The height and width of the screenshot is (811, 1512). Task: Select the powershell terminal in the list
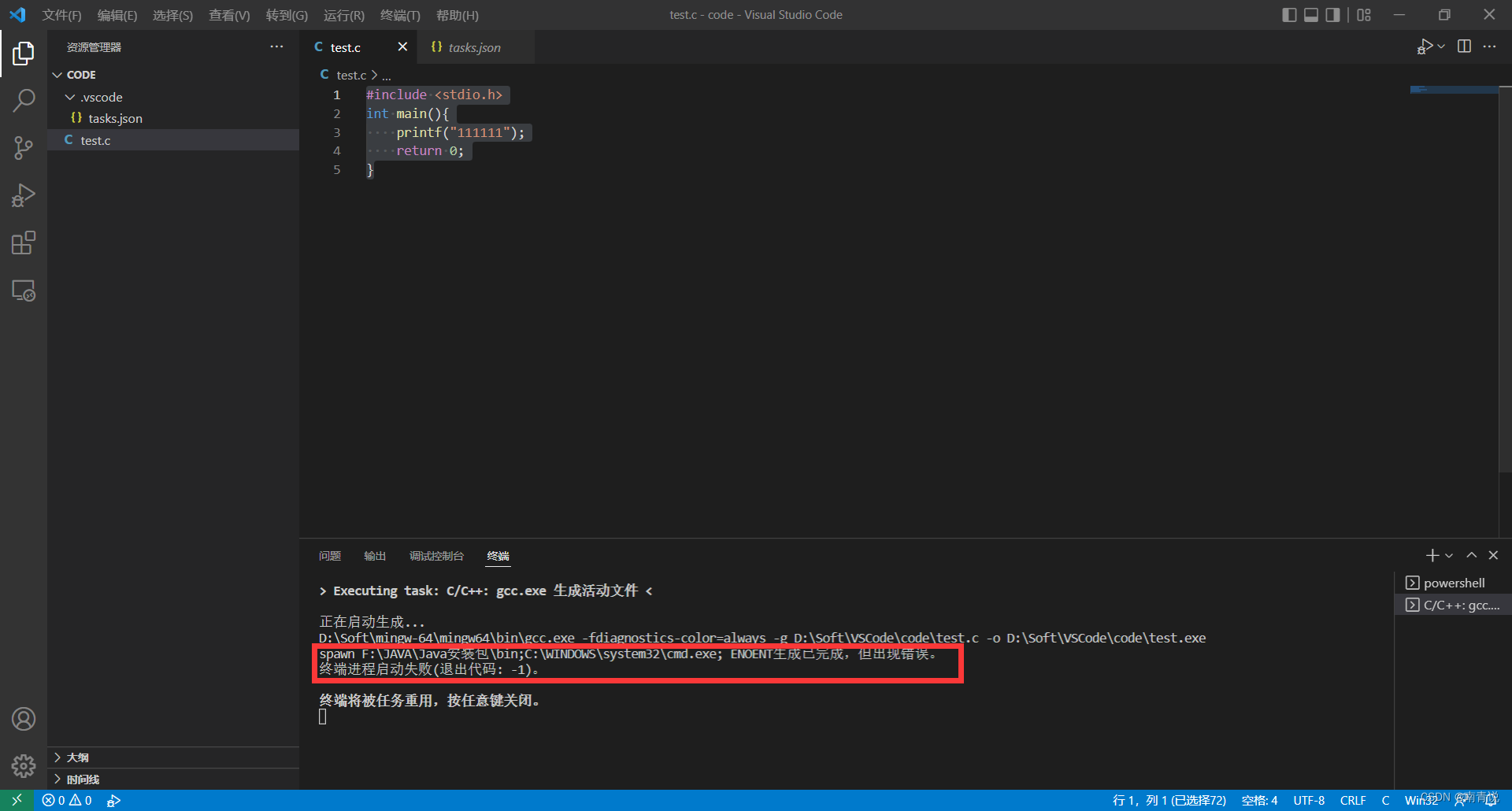click(x=1453, y=583)
